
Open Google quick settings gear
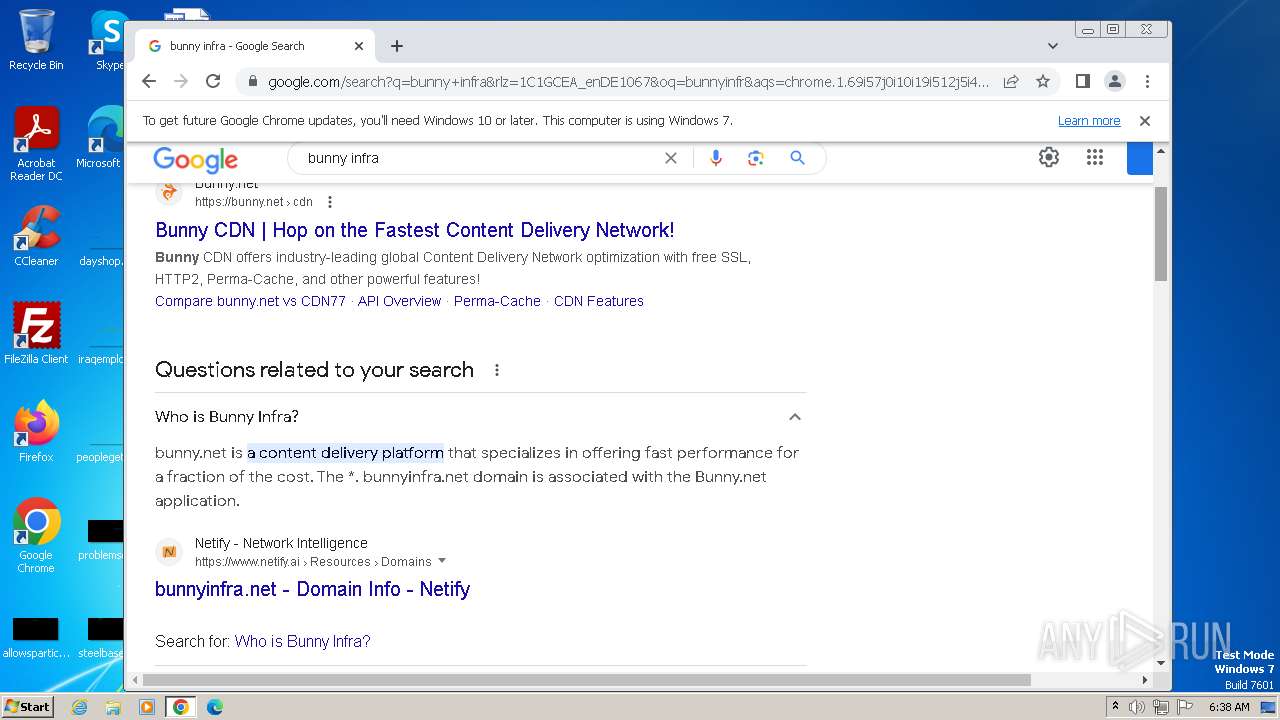(1048, 157)
